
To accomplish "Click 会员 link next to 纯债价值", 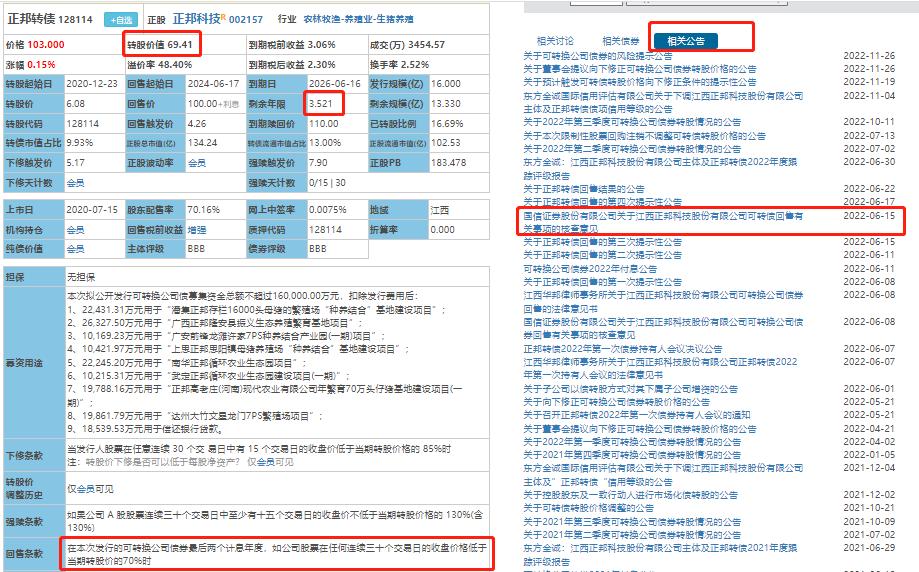I will point(75,247).
